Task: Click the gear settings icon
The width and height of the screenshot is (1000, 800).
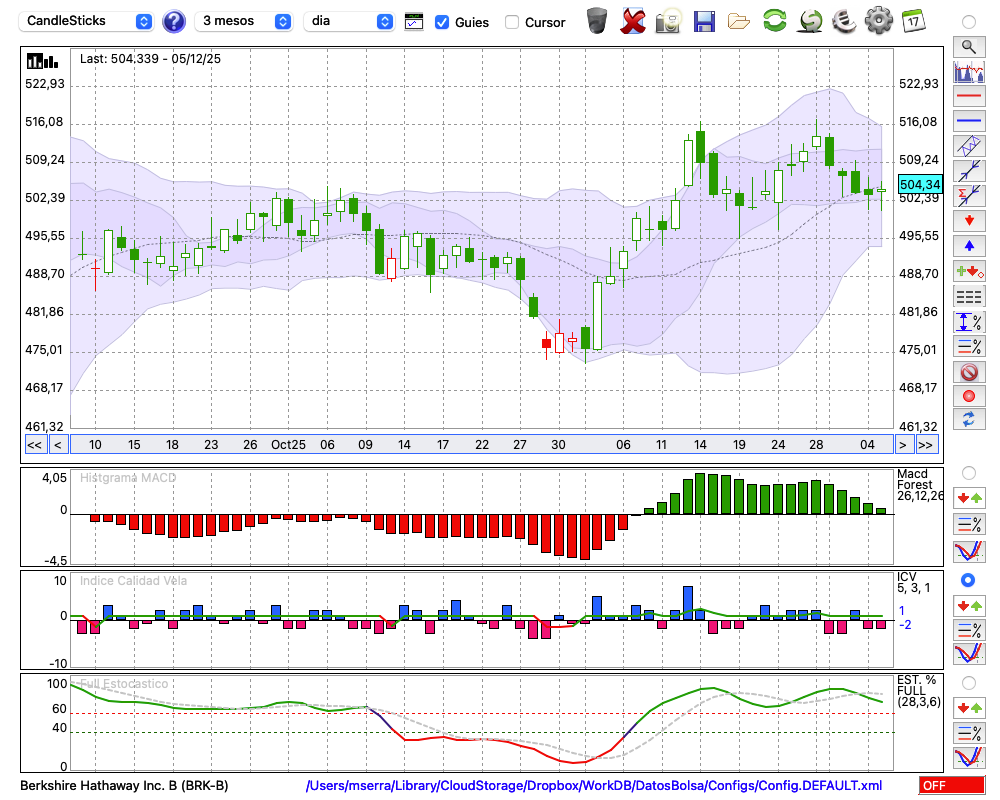Action: [x=878, y=20]
